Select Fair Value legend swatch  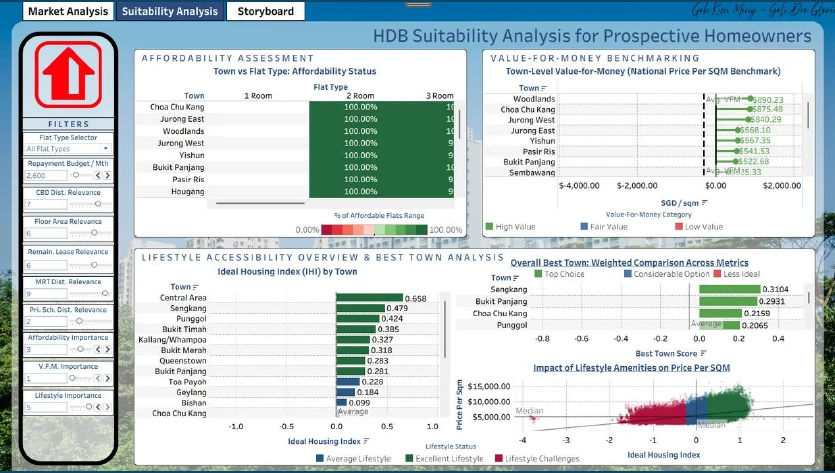(x=584, y=226)
